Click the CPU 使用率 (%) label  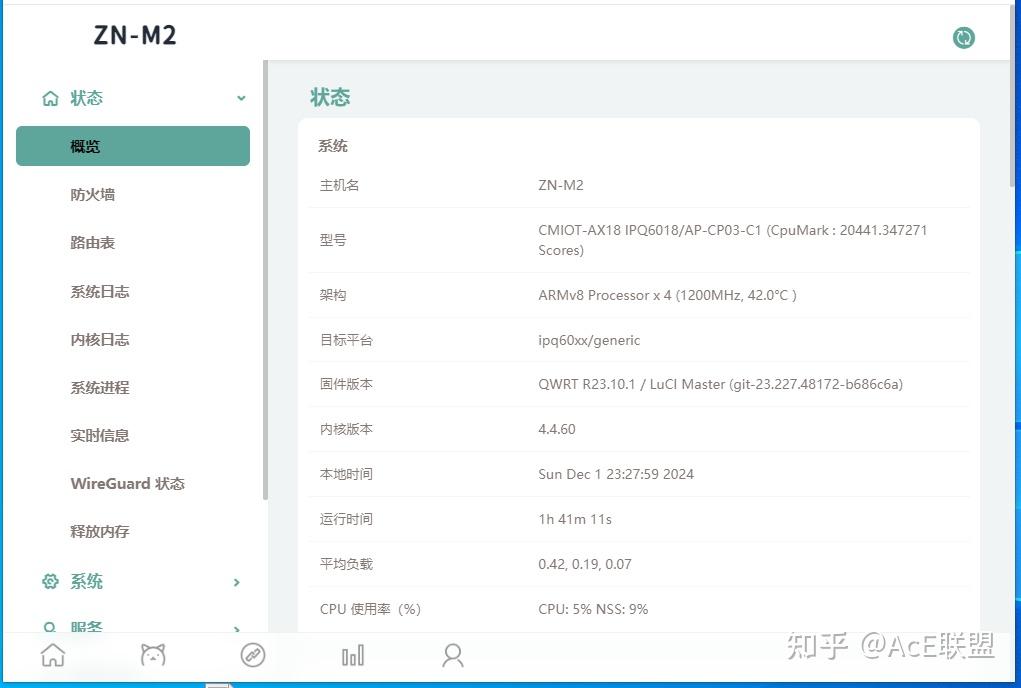[x=371, y=609]
